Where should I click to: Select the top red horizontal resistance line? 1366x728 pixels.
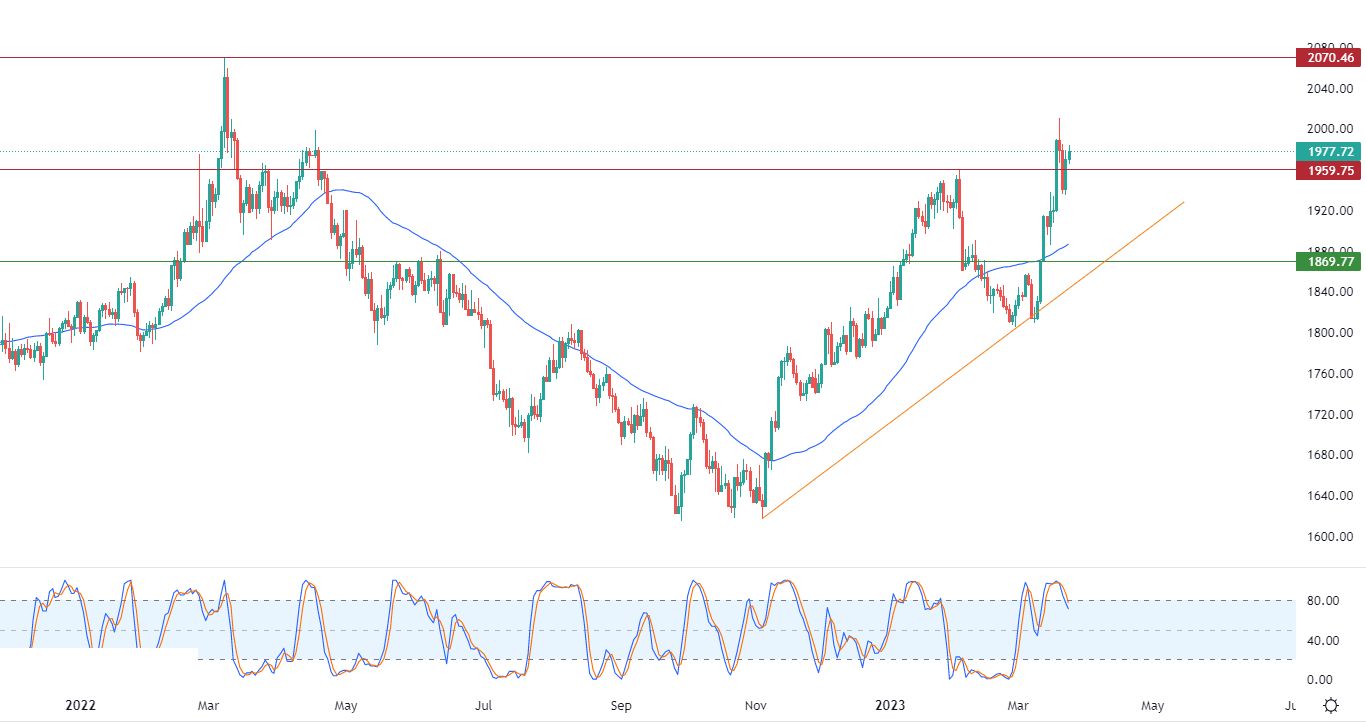648,58
